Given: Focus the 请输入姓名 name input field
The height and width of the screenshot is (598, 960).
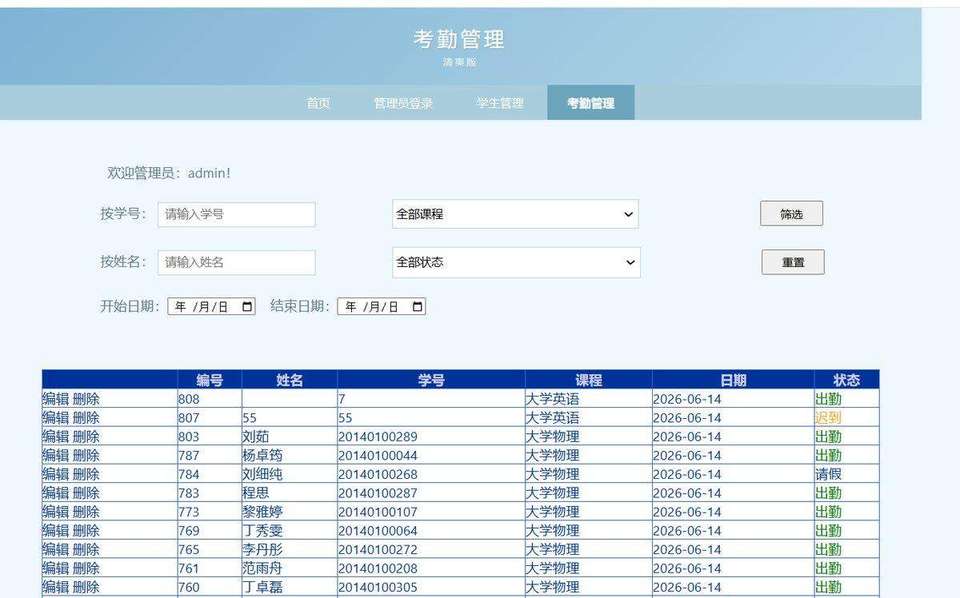Looking at the screenshot, I should [x=236, y=262].
